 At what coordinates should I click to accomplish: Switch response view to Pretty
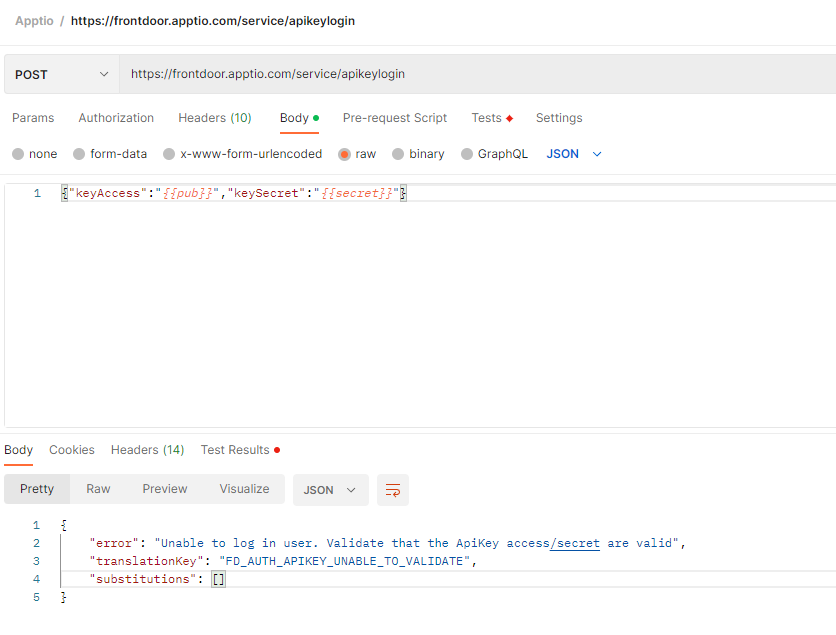coord(37,489)
